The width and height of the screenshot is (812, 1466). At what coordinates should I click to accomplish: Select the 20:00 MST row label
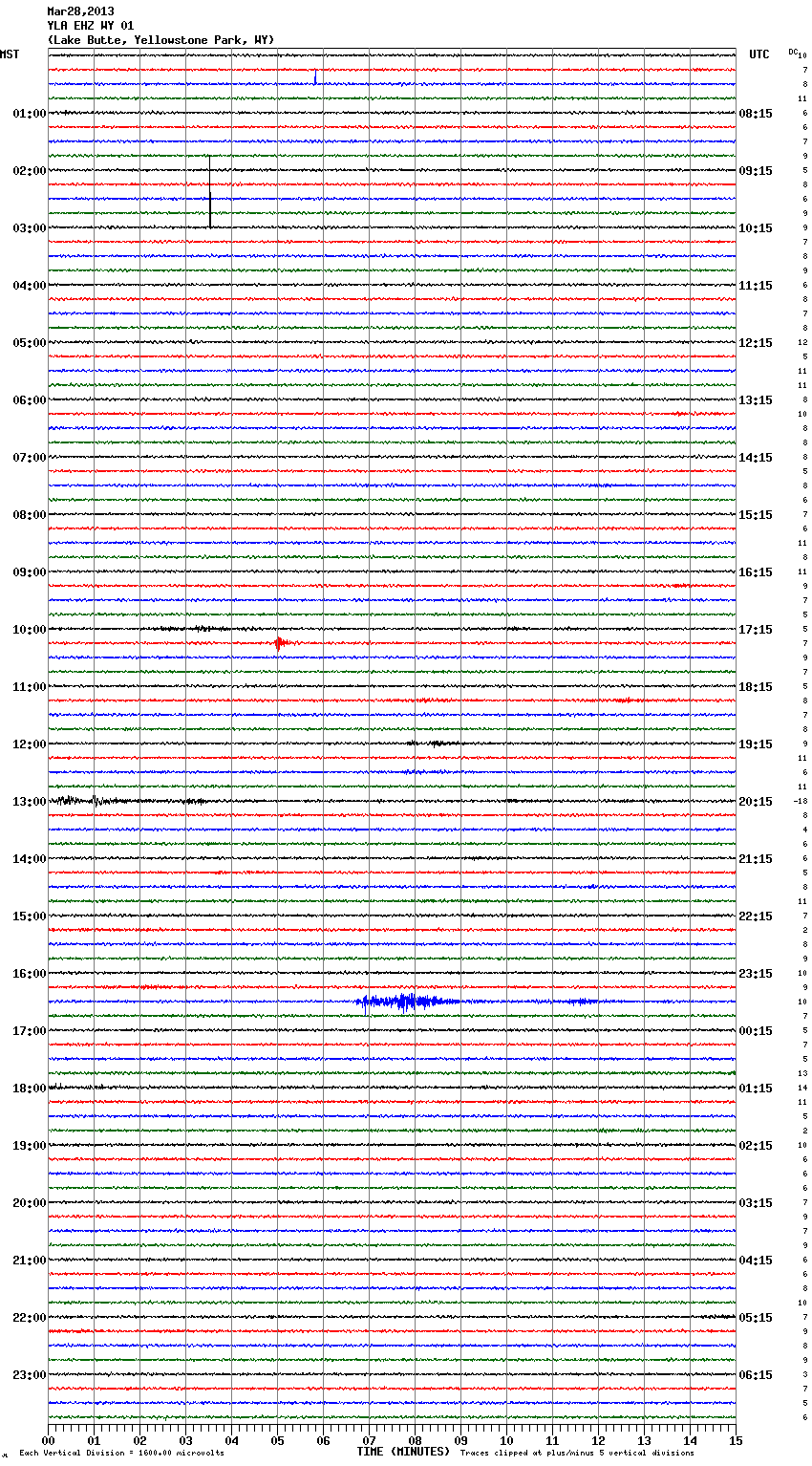[29, 1203]
